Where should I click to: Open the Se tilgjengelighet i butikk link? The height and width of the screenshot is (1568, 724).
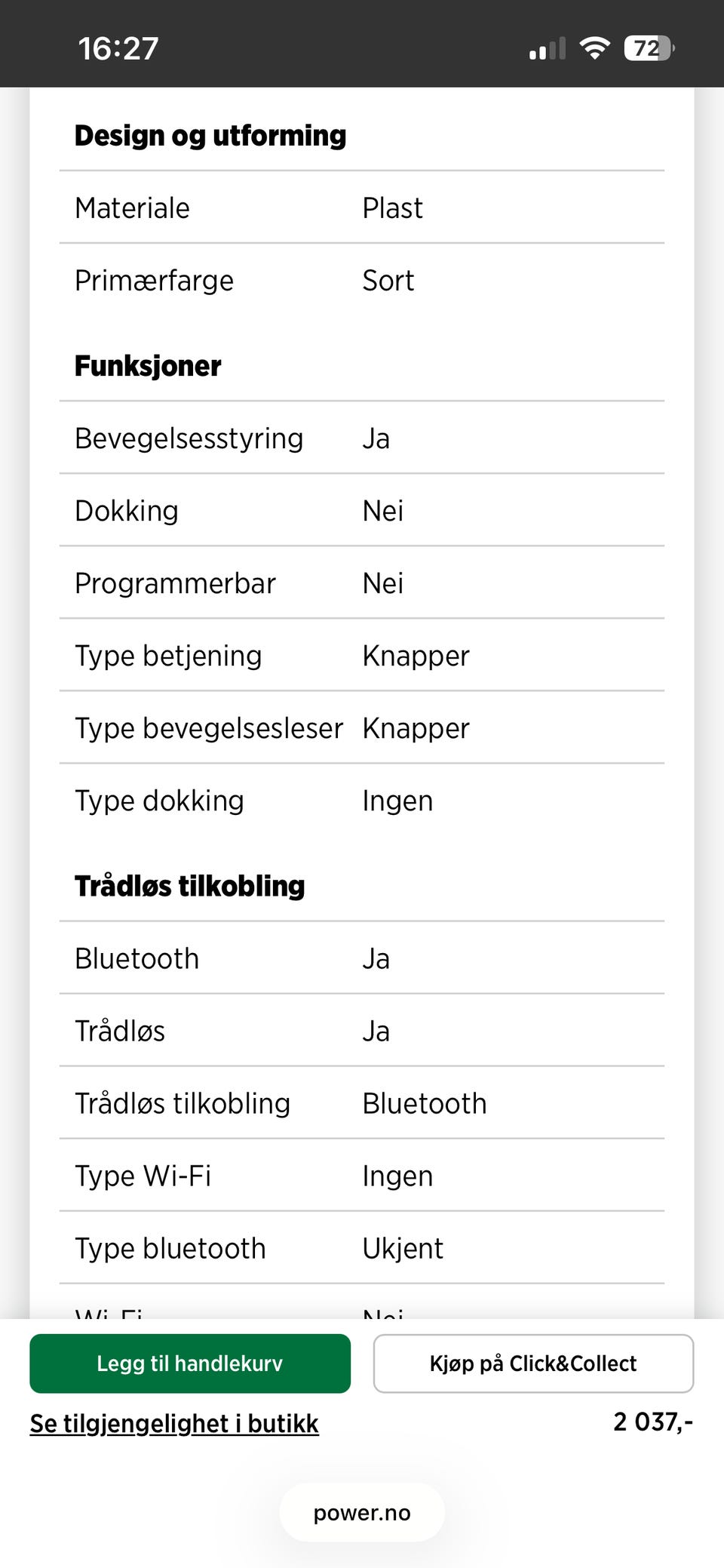click(x=174, y=1423)
